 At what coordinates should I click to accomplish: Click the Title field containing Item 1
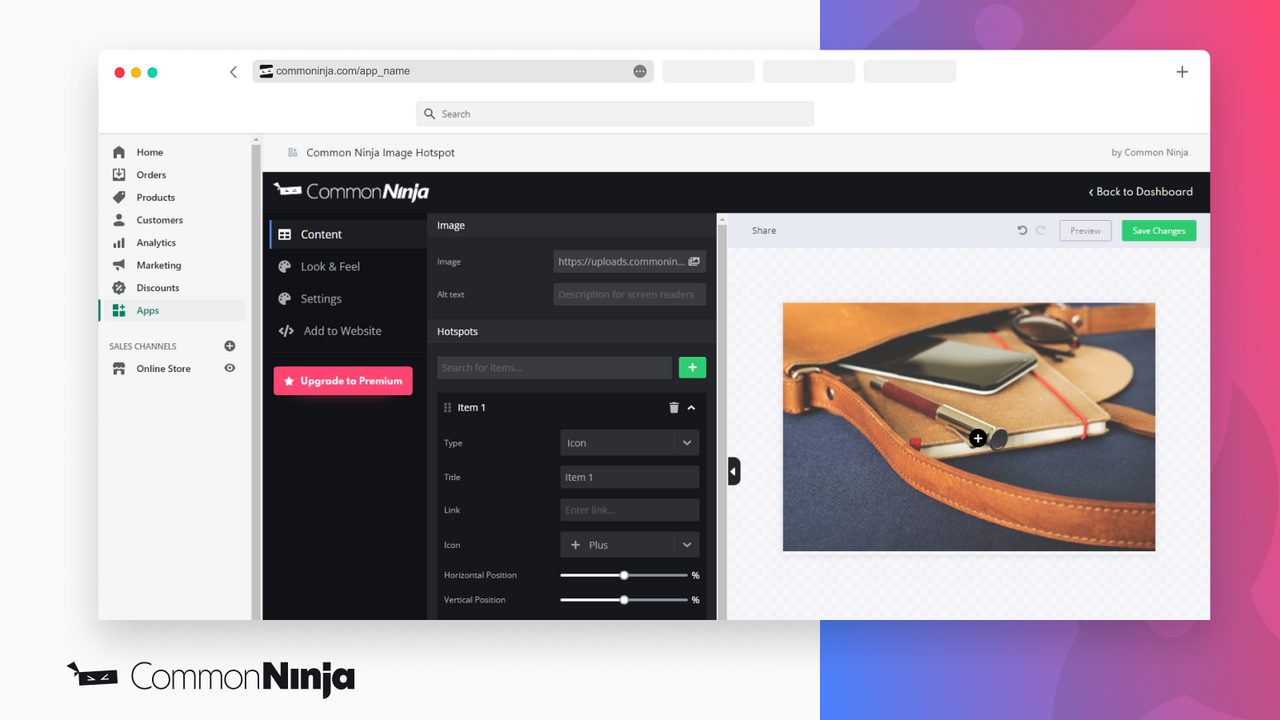(x=629, y=477)
